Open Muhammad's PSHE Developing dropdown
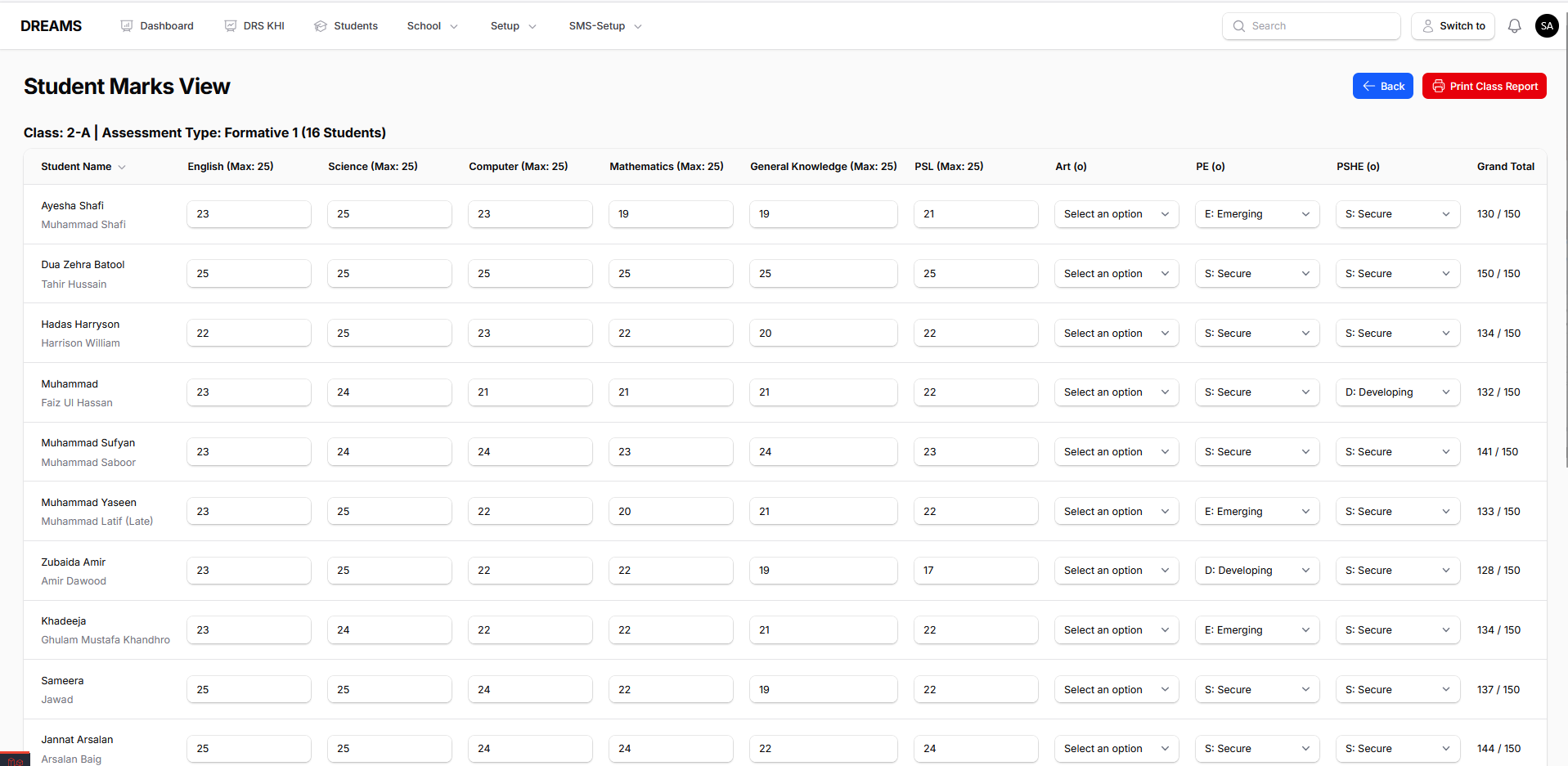Screen dimensions: 1568x766 1397,392
